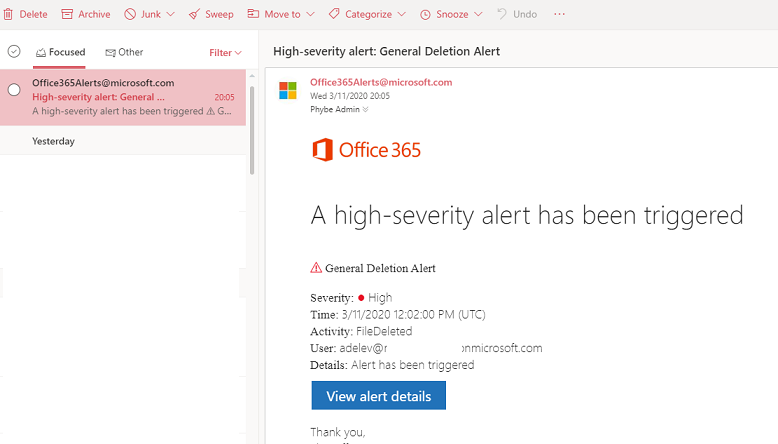
Task: Click the Junk blocked-circle icon
Action: (x=130, y=14)
